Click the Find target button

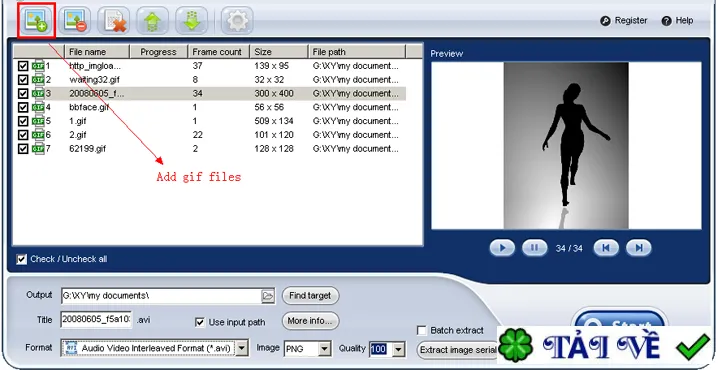(x=310, y=296)
